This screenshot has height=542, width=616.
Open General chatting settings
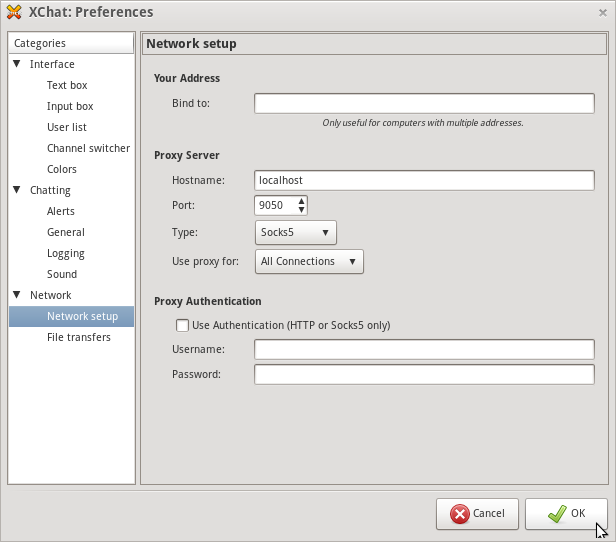pos(66,232)
